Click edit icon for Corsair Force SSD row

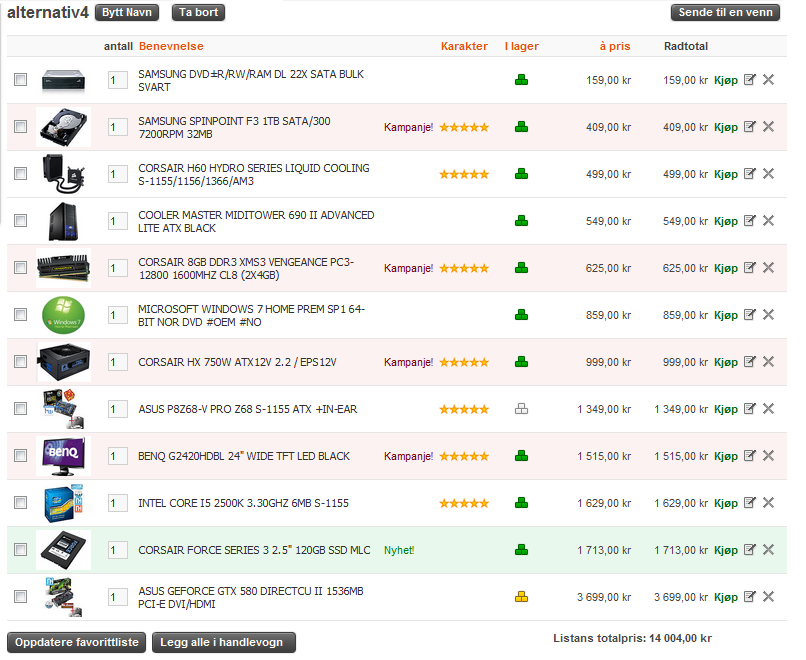749,550
